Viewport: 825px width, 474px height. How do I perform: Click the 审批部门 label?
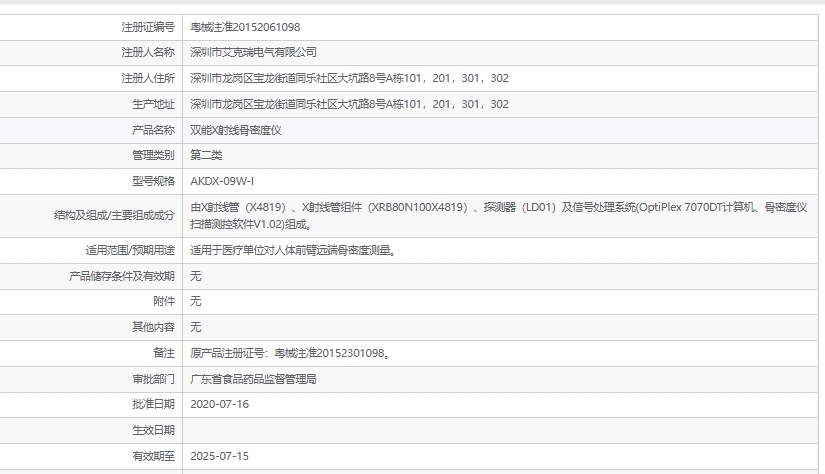pos(153,379)
